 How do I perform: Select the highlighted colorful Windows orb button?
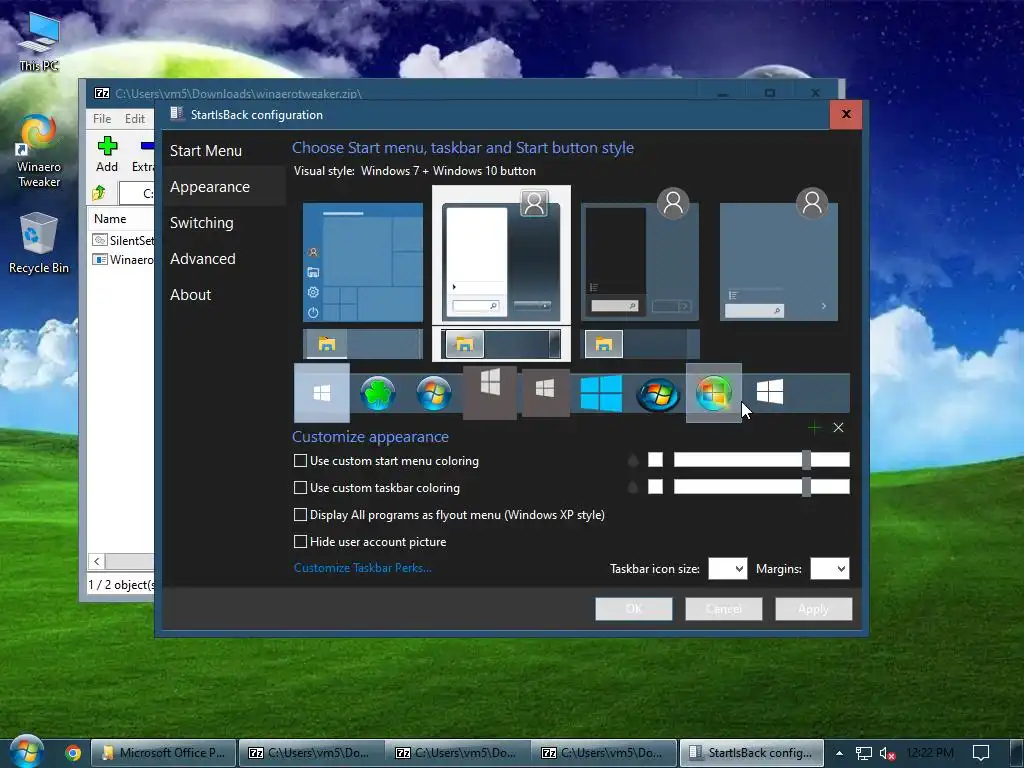(713, 393)
